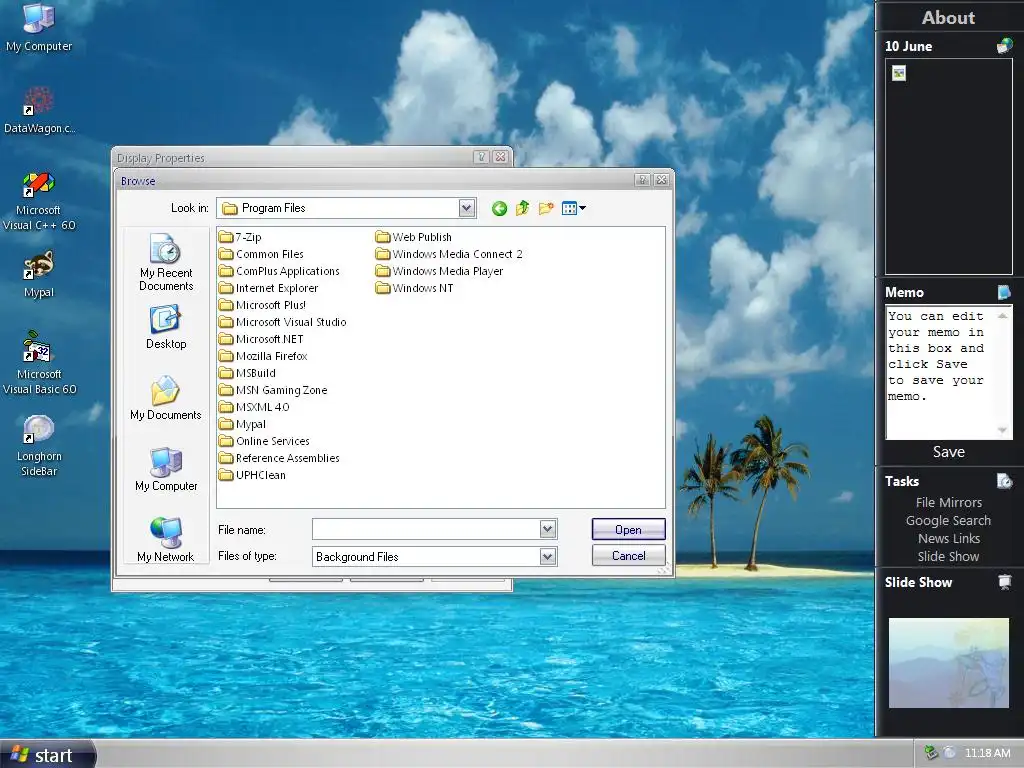Click the slide show preview thumbnail

pyautogui.click(x=948, y=663)
